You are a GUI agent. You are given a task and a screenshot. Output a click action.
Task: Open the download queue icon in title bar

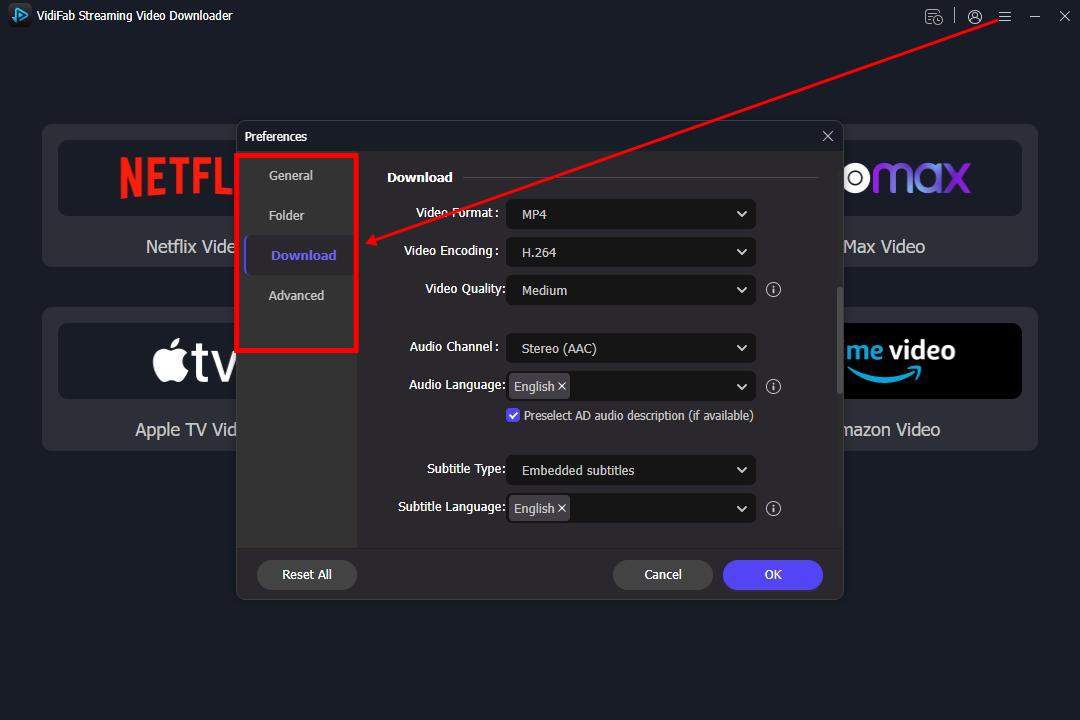933,17
